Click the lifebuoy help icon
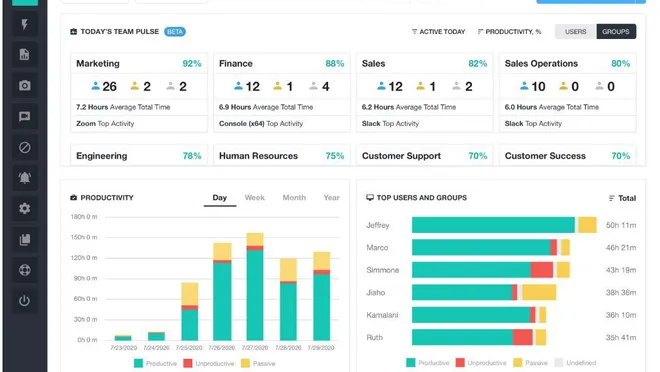The height and width of the screenshot is (372, 660). (x=24, y=270)
